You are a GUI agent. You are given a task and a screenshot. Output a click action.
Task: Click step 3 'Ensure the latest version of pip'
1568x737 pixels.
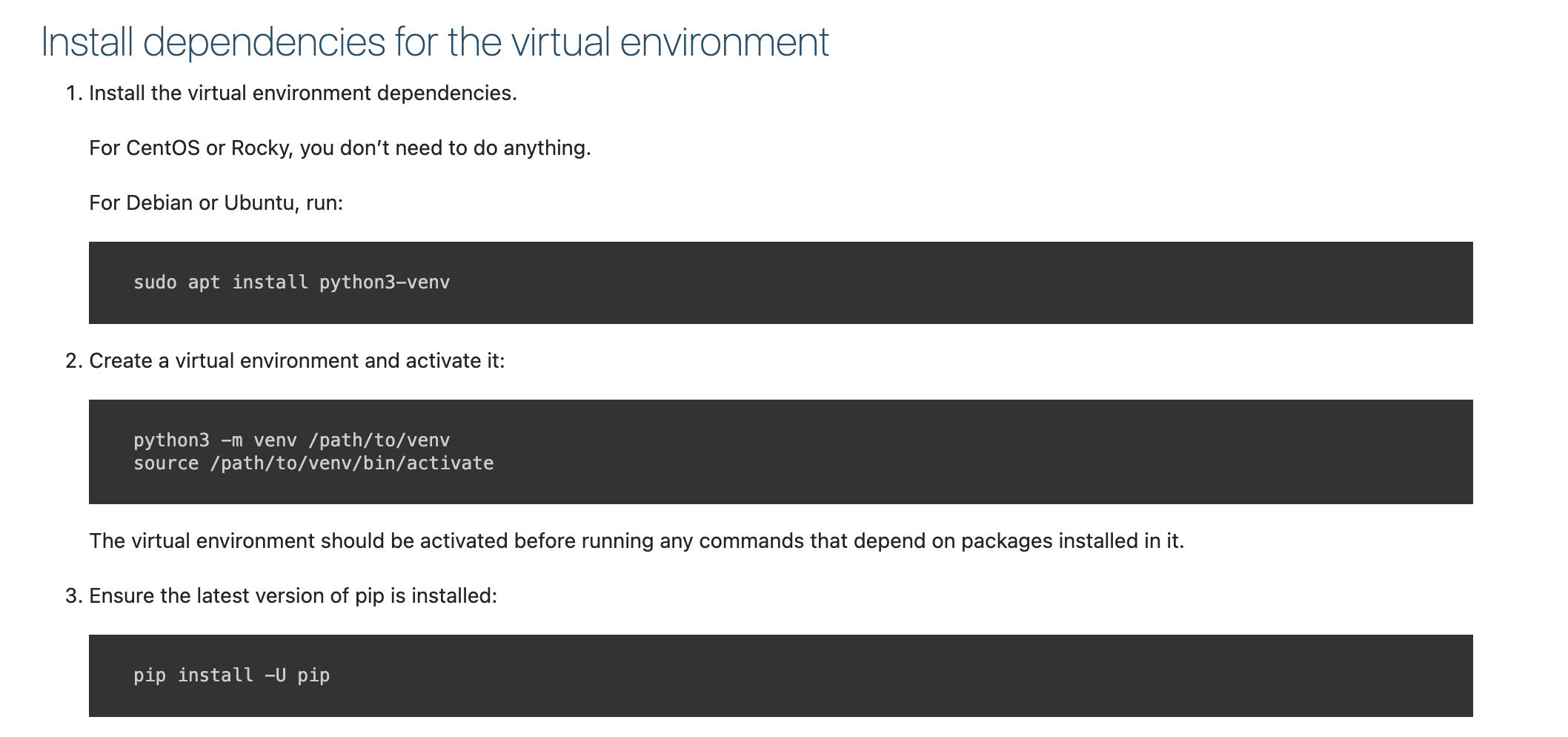point(293,596)
